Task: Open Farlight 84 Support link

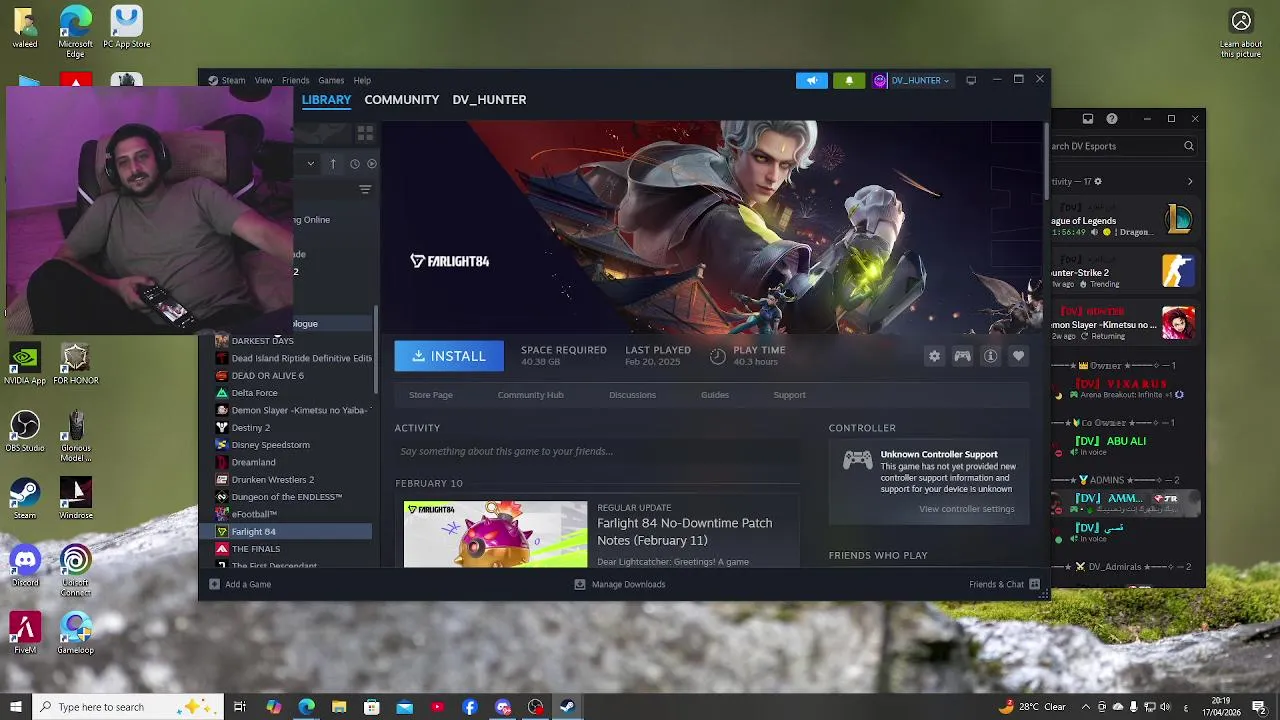Action: pos(789,395)
